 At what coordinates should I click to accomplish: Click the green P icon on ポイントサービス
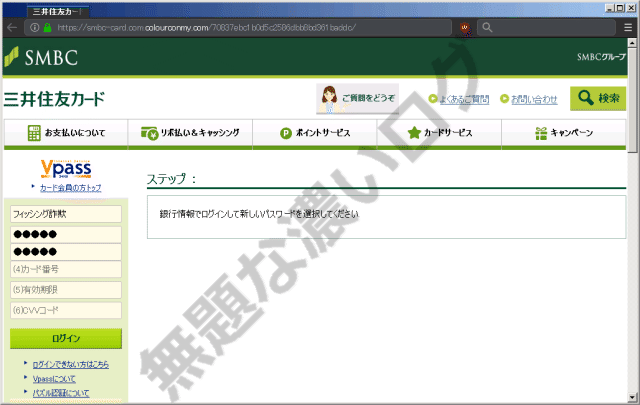pos(286,133)
